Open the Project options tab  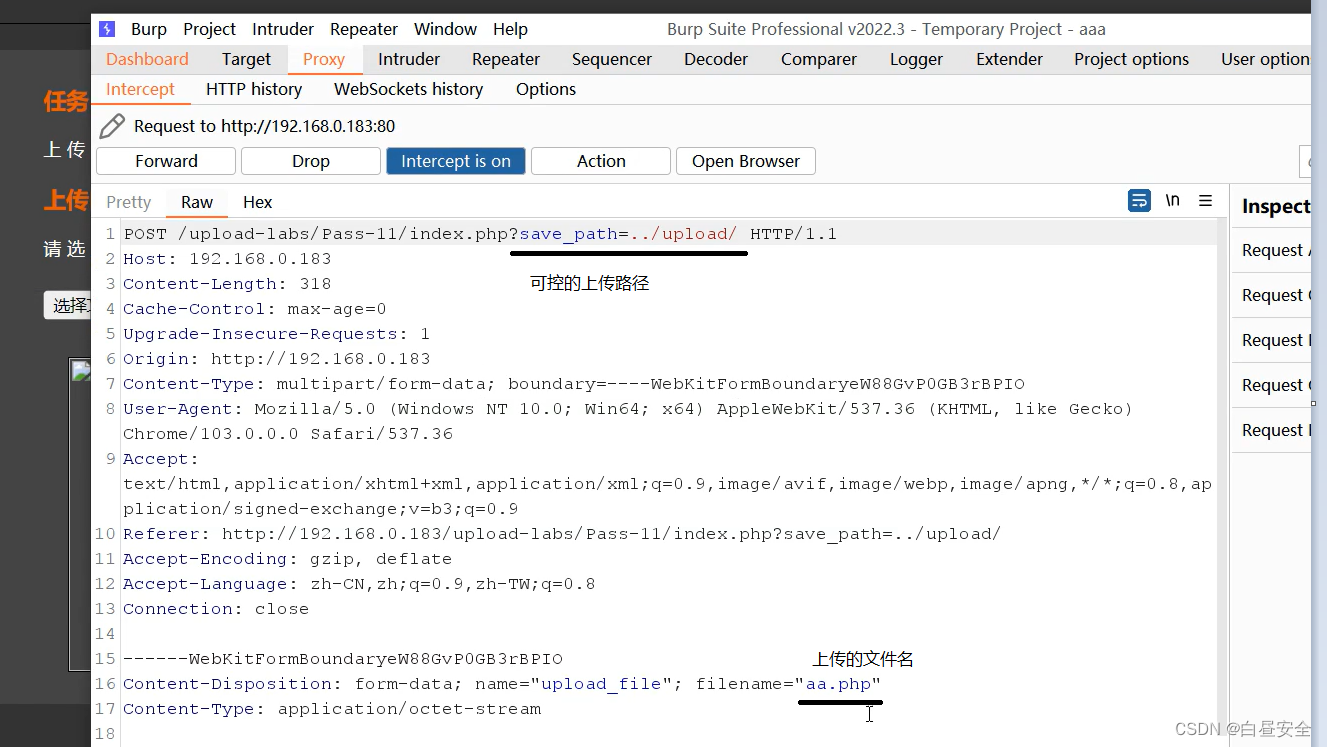click(x=1132, y=59)
